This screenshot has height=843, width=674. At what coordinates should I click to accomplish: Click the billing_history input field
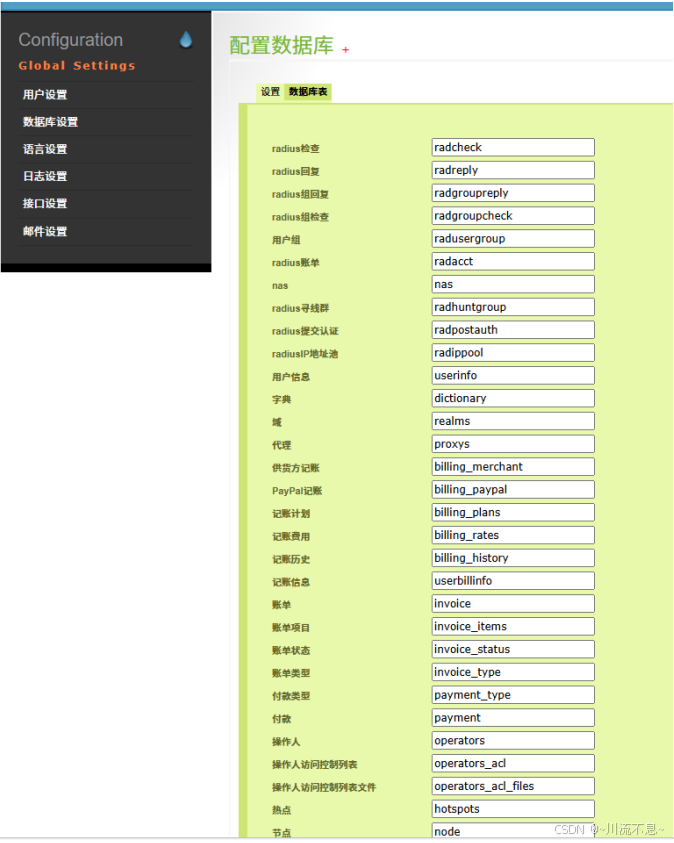(513, 558)
